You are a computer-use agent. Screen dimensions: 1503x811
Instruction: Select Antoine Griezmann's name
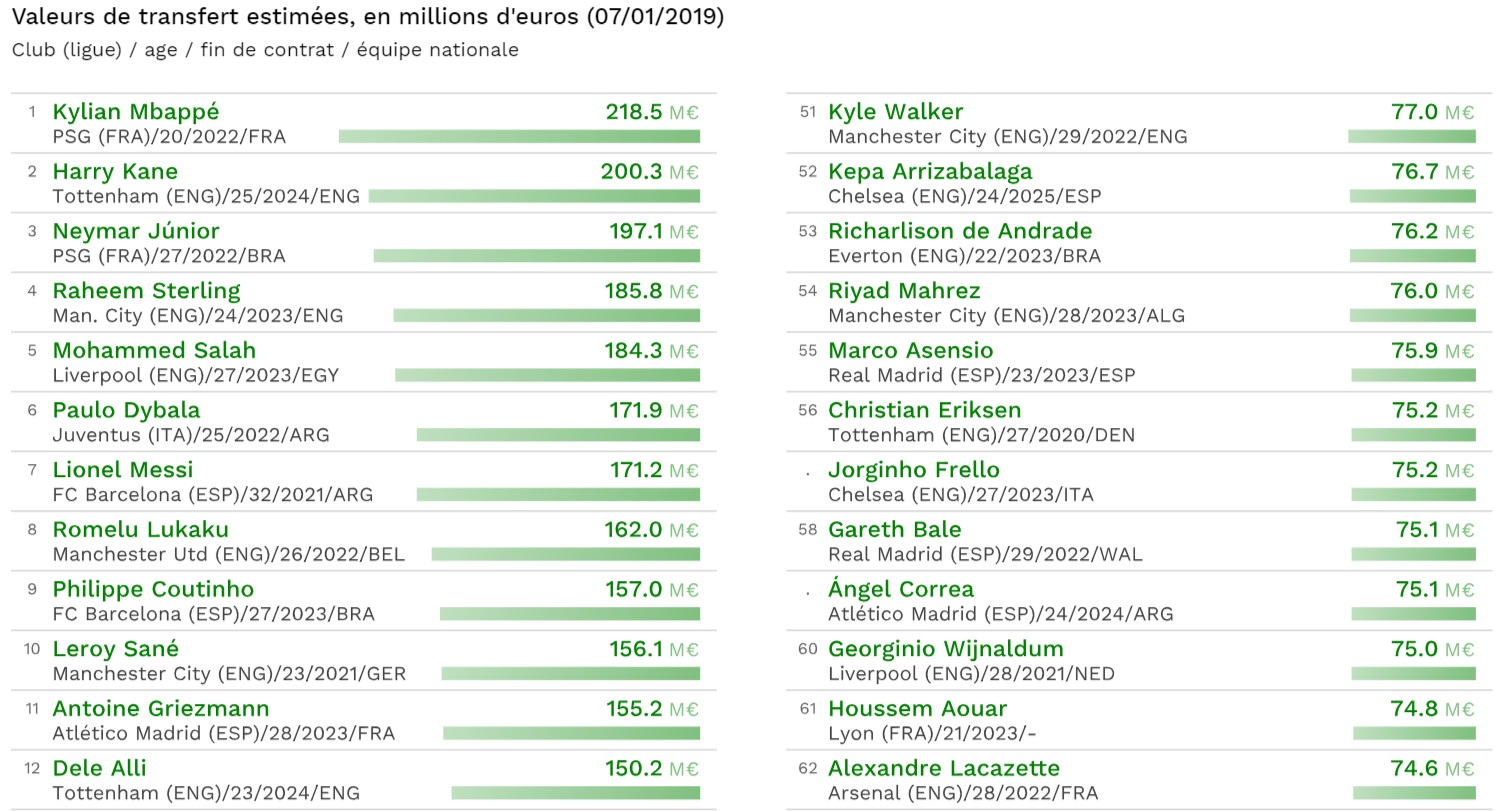pos(160,709)
